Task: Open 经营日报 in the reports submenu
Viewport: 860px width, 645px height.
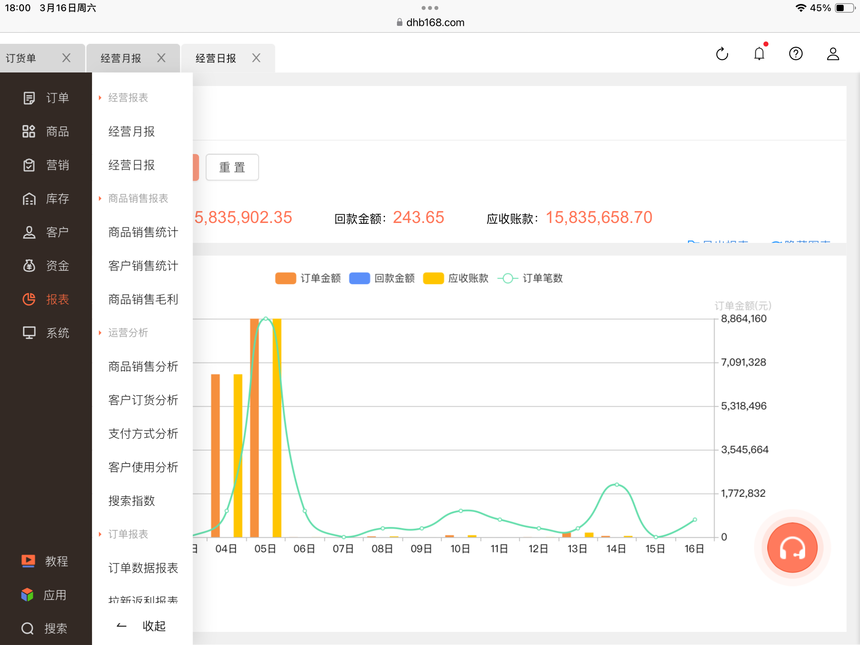Action: click(132, 165)
